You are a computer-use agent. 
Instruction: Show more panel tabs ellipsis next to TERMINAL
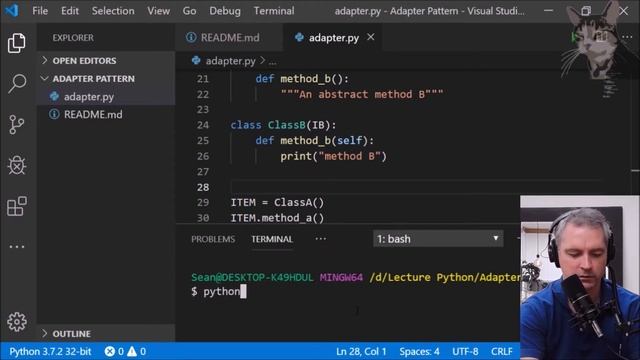(321, 239)
